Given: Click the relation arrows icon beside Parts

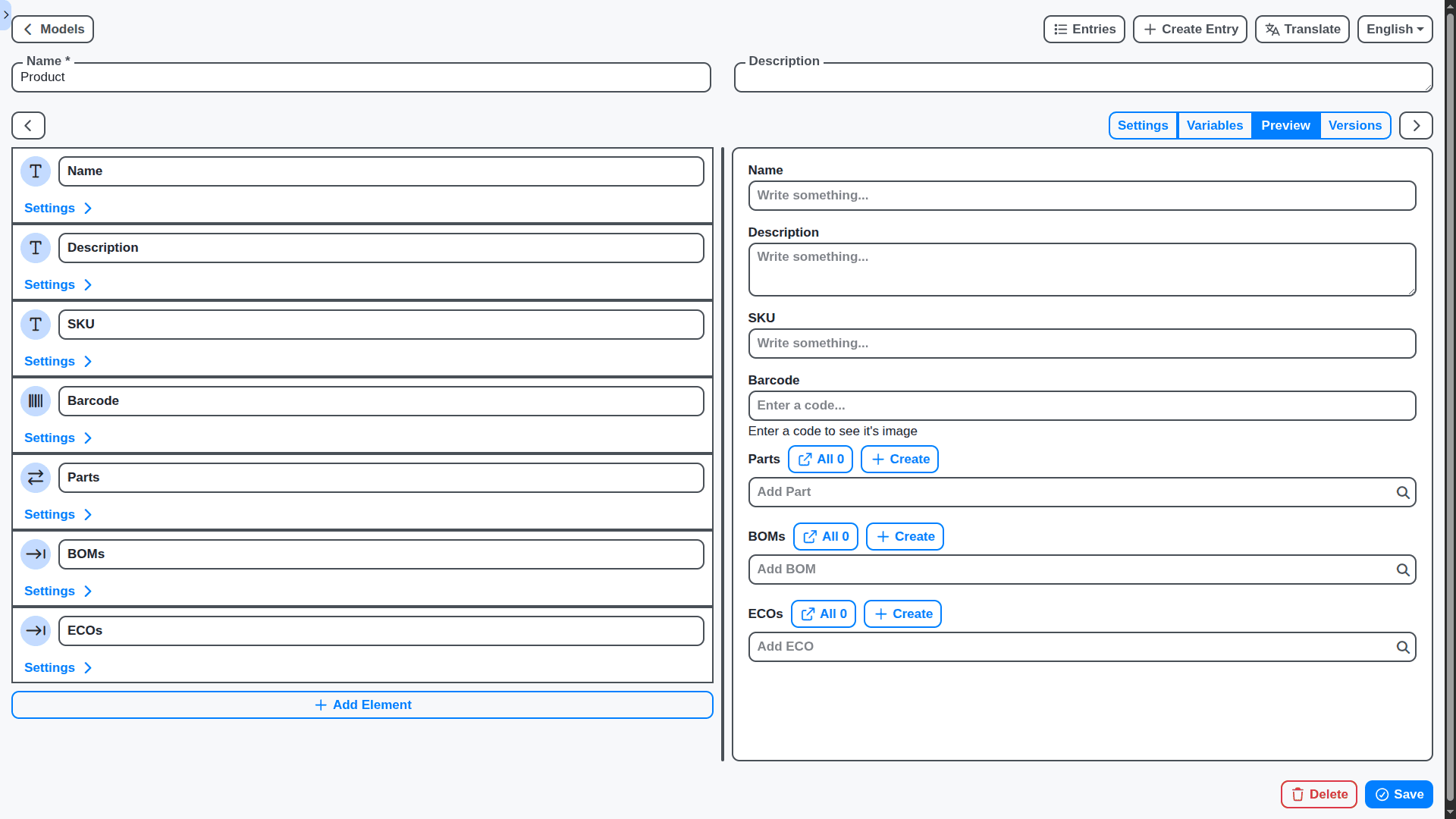Looking at the screenshot, I should tap(35, 478).
